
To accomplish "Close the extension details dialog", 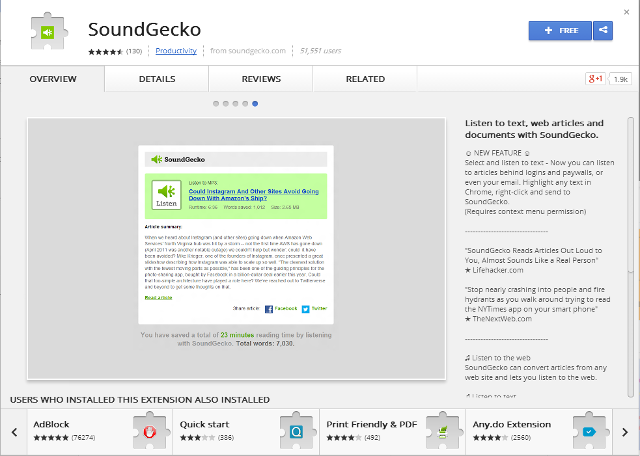I will pyautogui.click(x=627, y=12).
